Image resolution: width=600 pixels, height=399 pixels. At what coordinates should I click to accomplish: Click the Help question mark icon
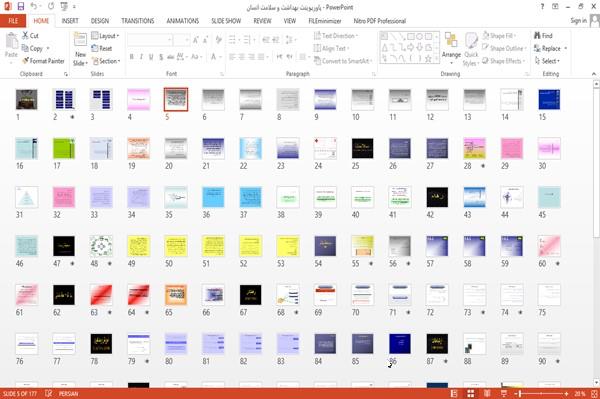click(542, 7)
